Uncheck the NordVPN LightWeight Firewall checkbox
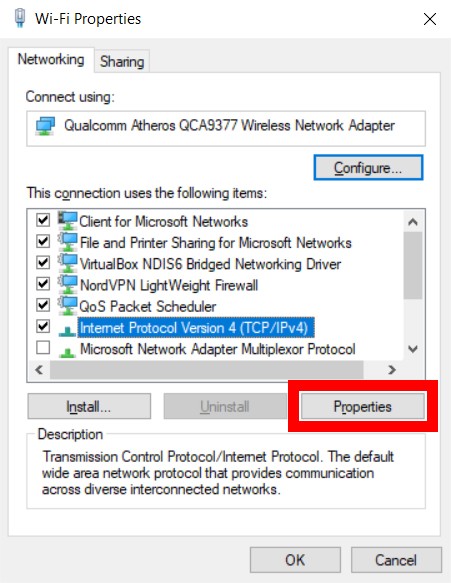This screenshot has height=583, width=451. [x=43, y=284]
